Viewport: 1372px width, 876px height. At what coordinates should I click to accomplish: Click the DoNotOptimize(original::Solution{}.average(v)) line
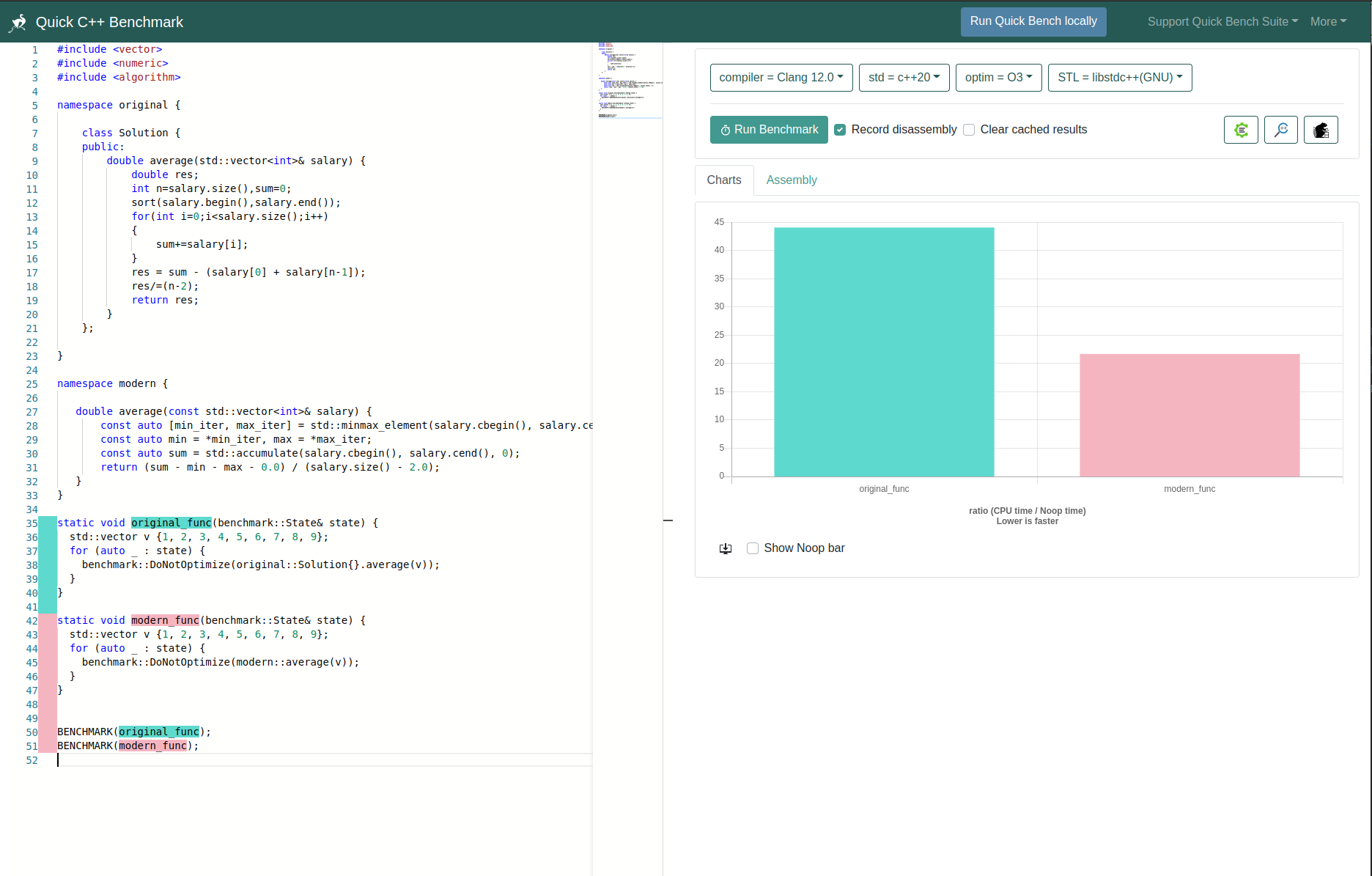point(261,564)
